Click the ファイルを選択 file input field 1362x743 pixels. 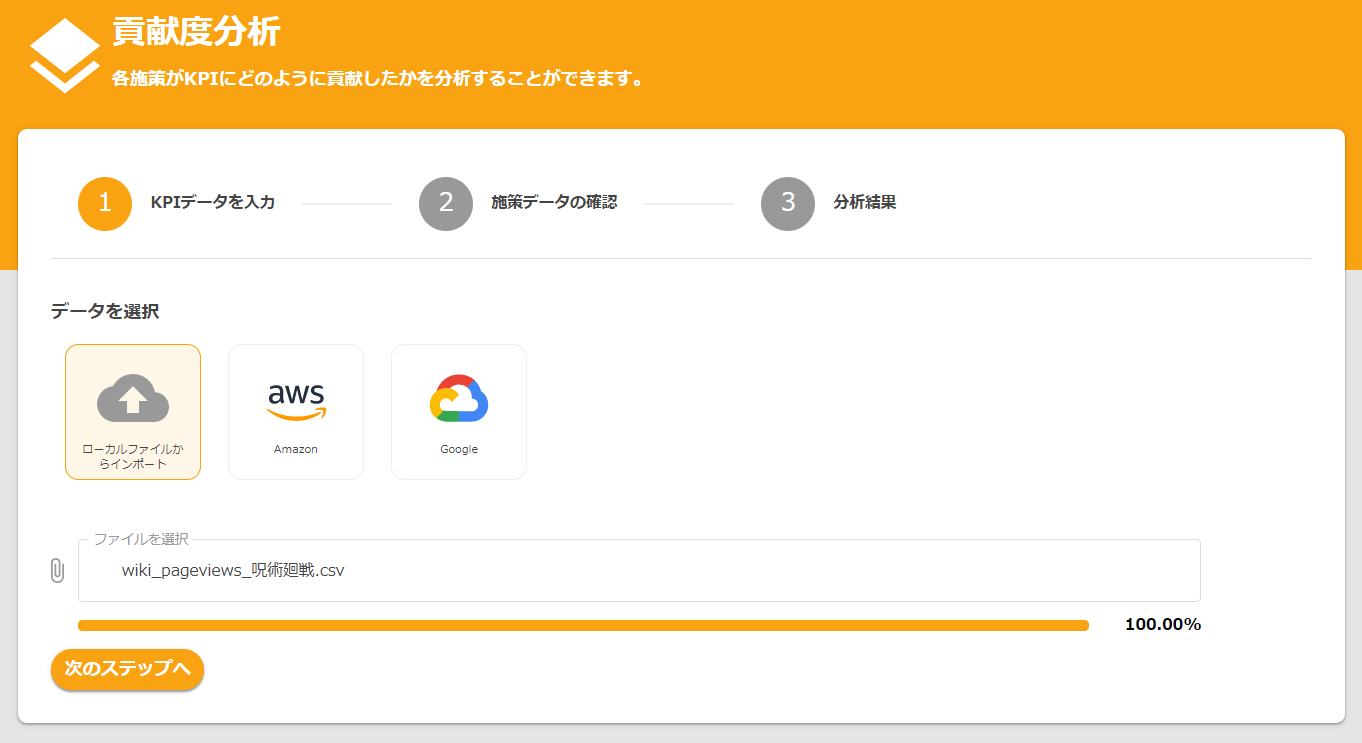click(x=639, y=570)
